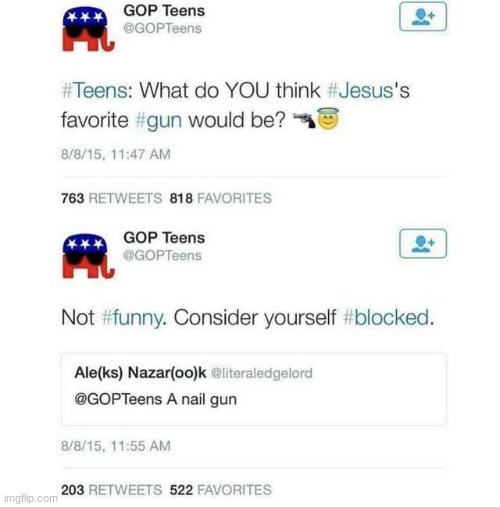Open the @literaledgelord profile handle
The image size is (500, 507).
coord(262,373)
